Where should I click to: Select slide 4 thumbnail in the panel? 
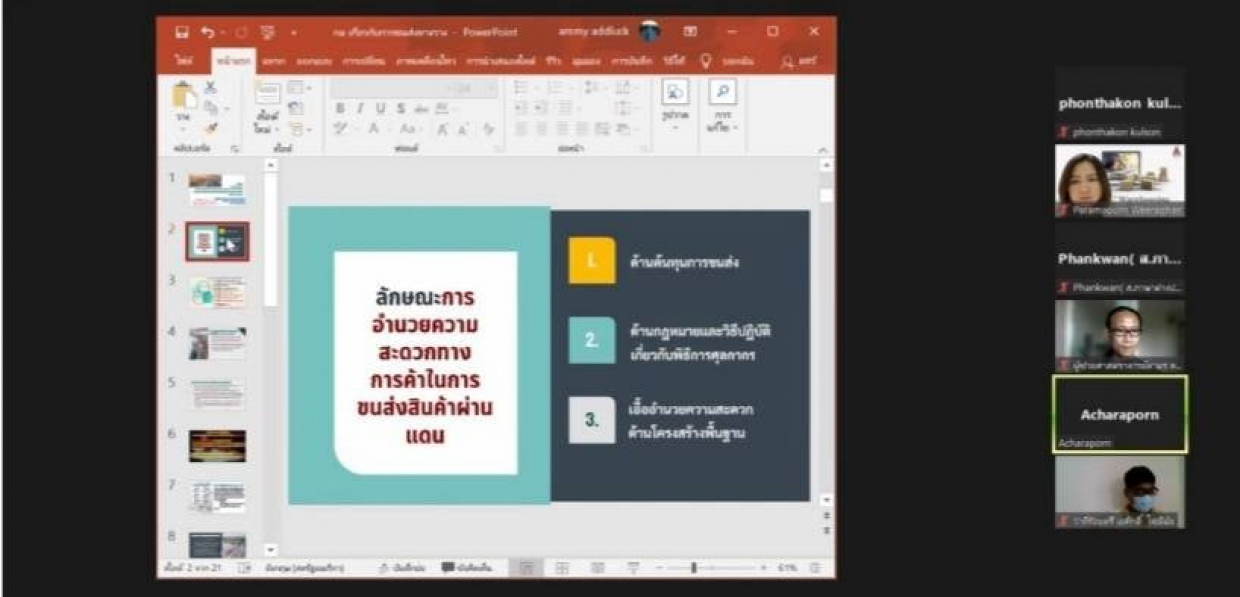point(217,343)
